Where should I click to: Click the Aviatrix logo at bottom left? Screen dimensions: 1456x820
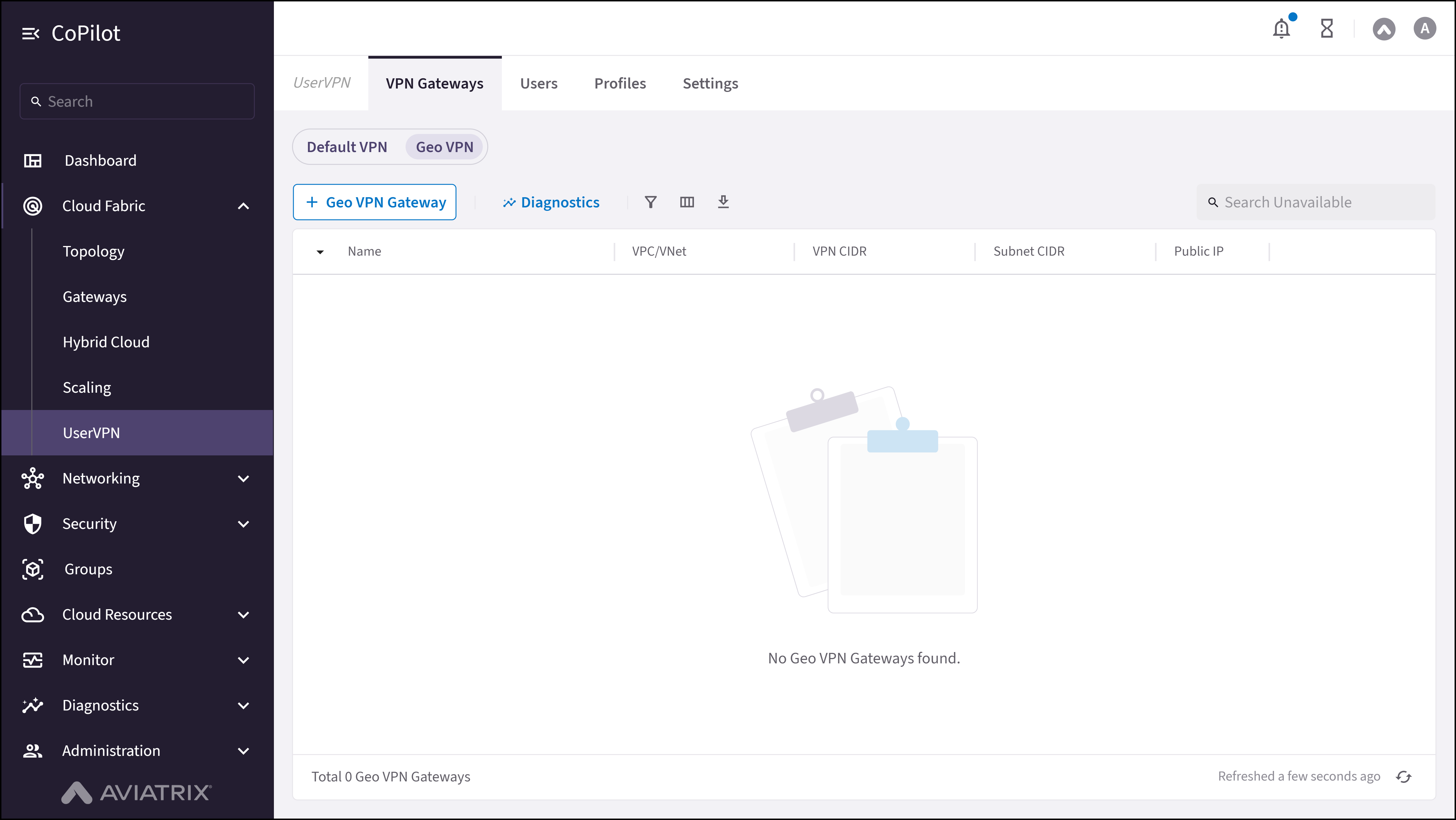[136, 793]
